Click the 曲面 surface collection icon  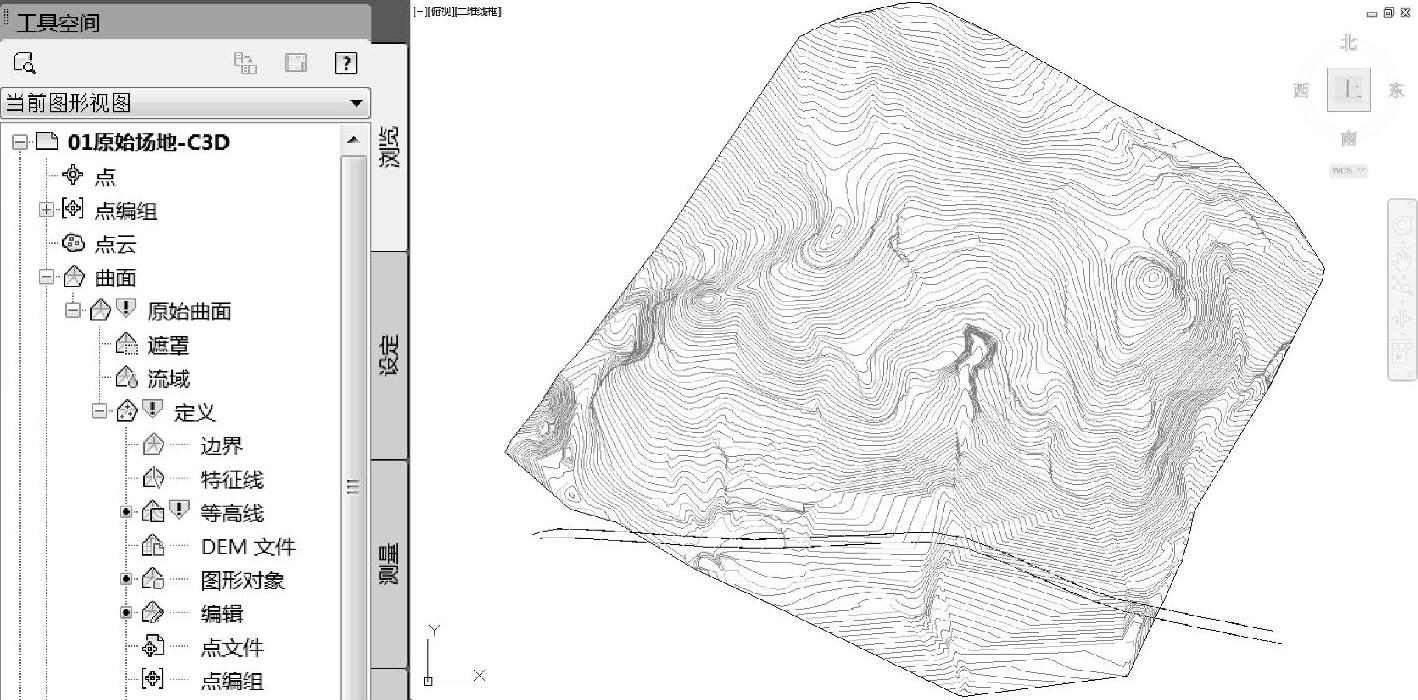click(72, 277)
